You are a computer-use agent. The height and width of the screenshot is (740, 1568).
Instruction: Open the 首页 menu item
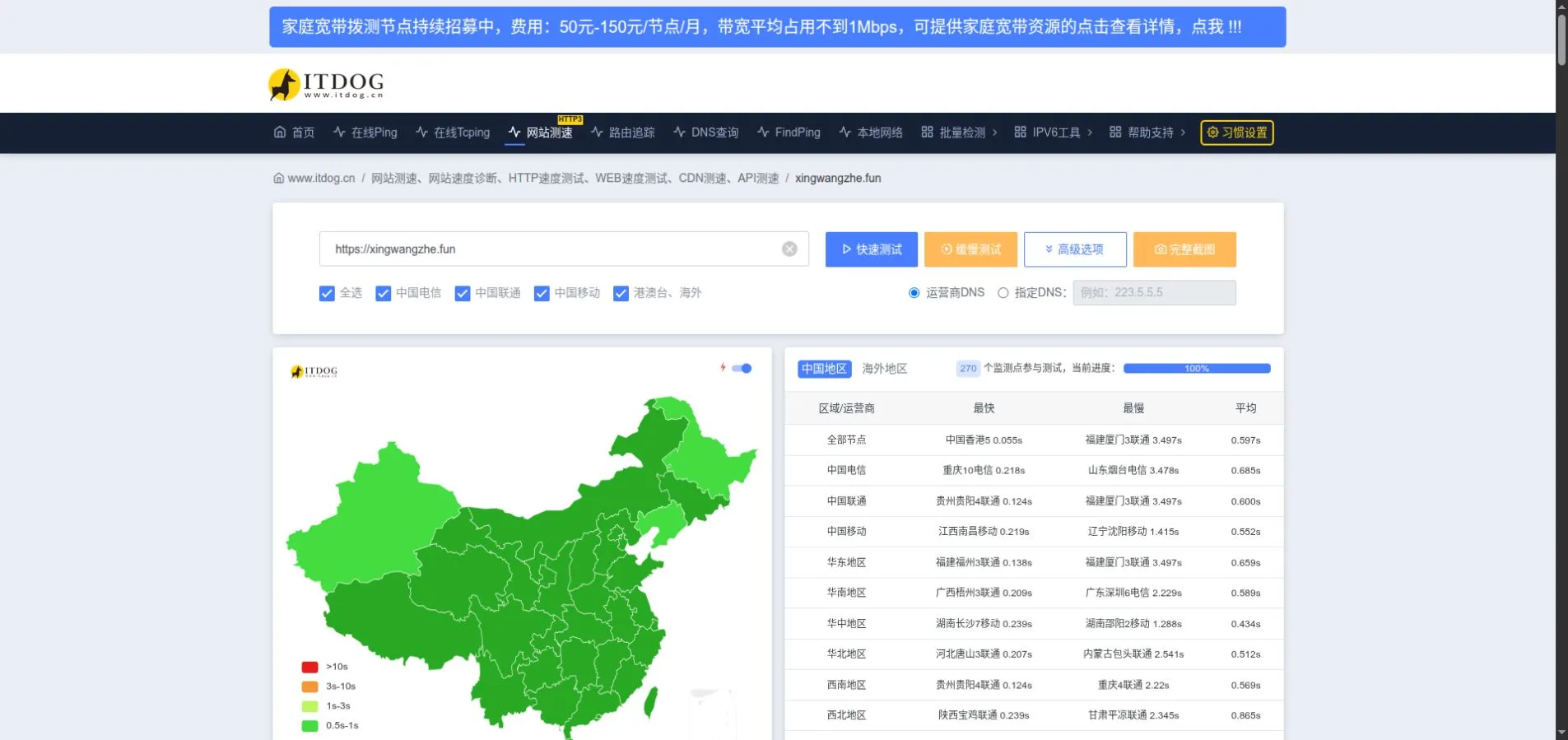click(x=294, y=133)
